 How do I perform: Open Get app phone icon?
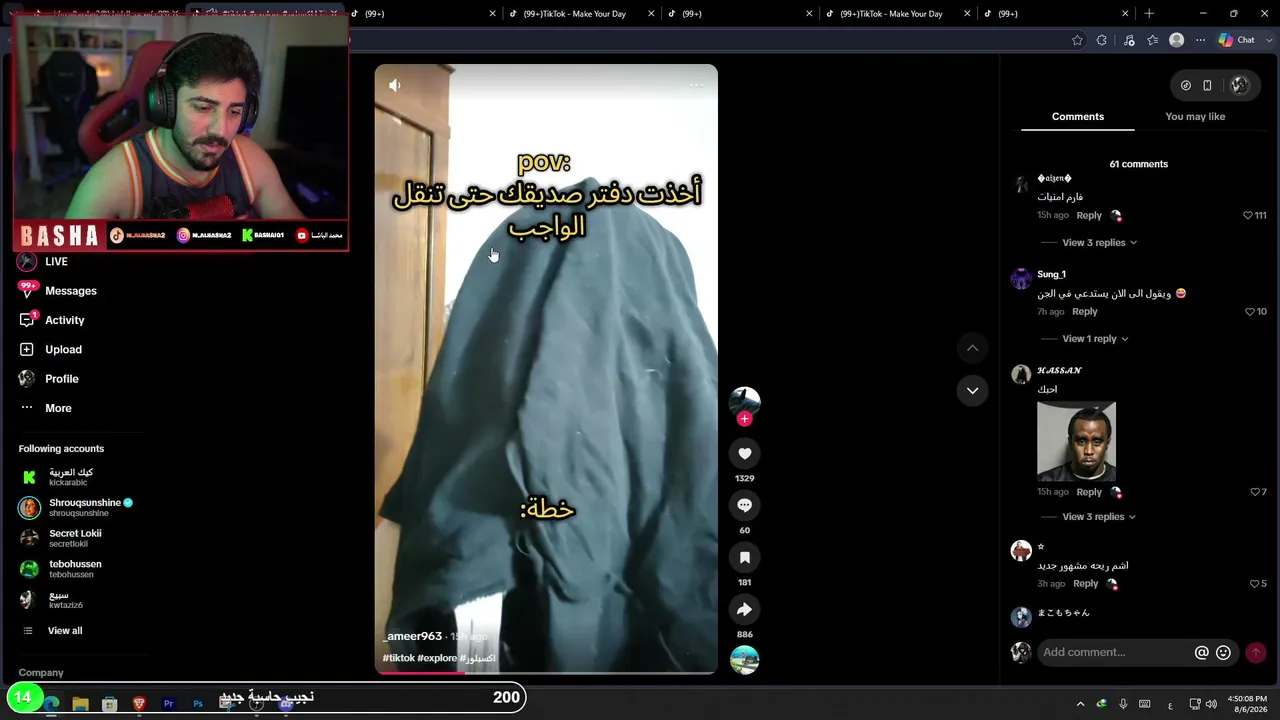[x=1207, y=85]
